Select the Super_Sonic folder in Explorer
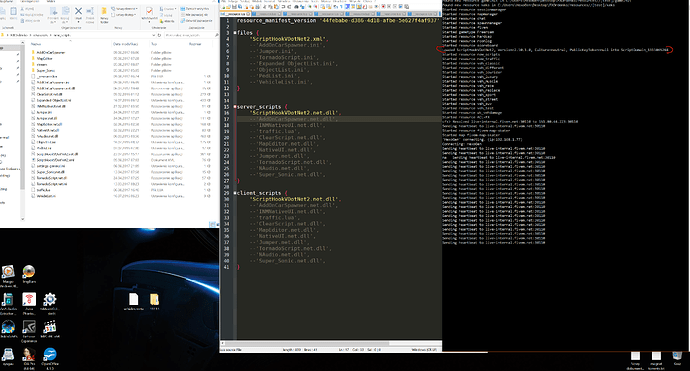The width and height of the screenshot is (690, 371). pyautogui.click(x=45, y=70)
